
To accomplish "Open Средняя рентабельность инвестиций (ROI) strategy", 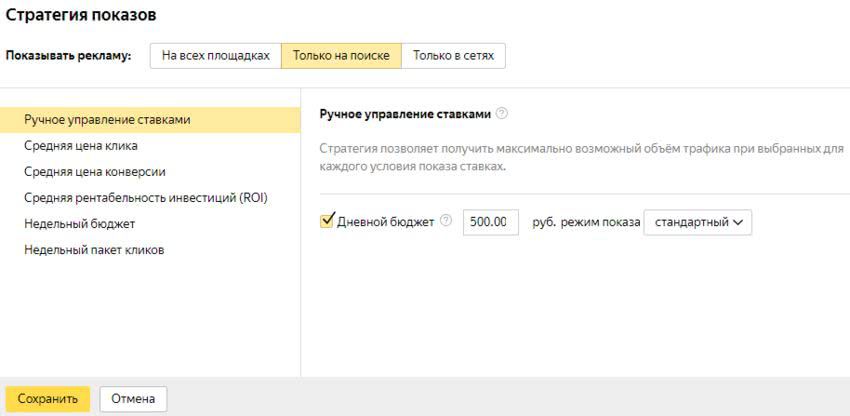I will pyautogui.click(x=145, y=198).
